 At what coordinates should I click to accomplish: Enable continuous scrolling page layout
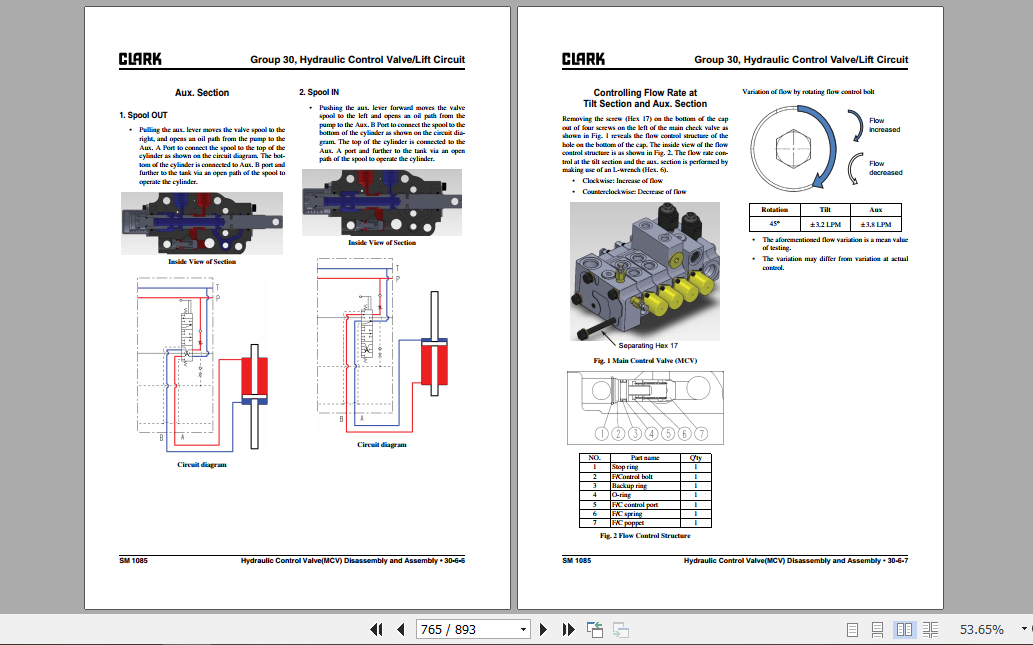878,629
